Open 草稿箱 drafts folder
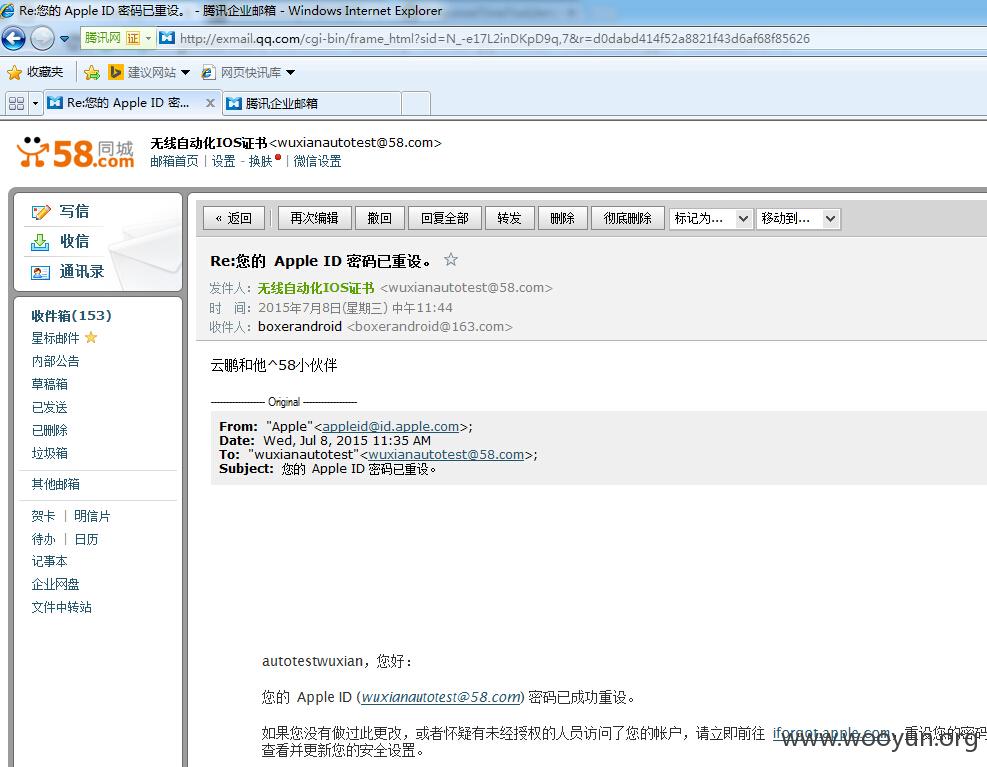This screenshot has width=987, height=767. coord(49,384)
